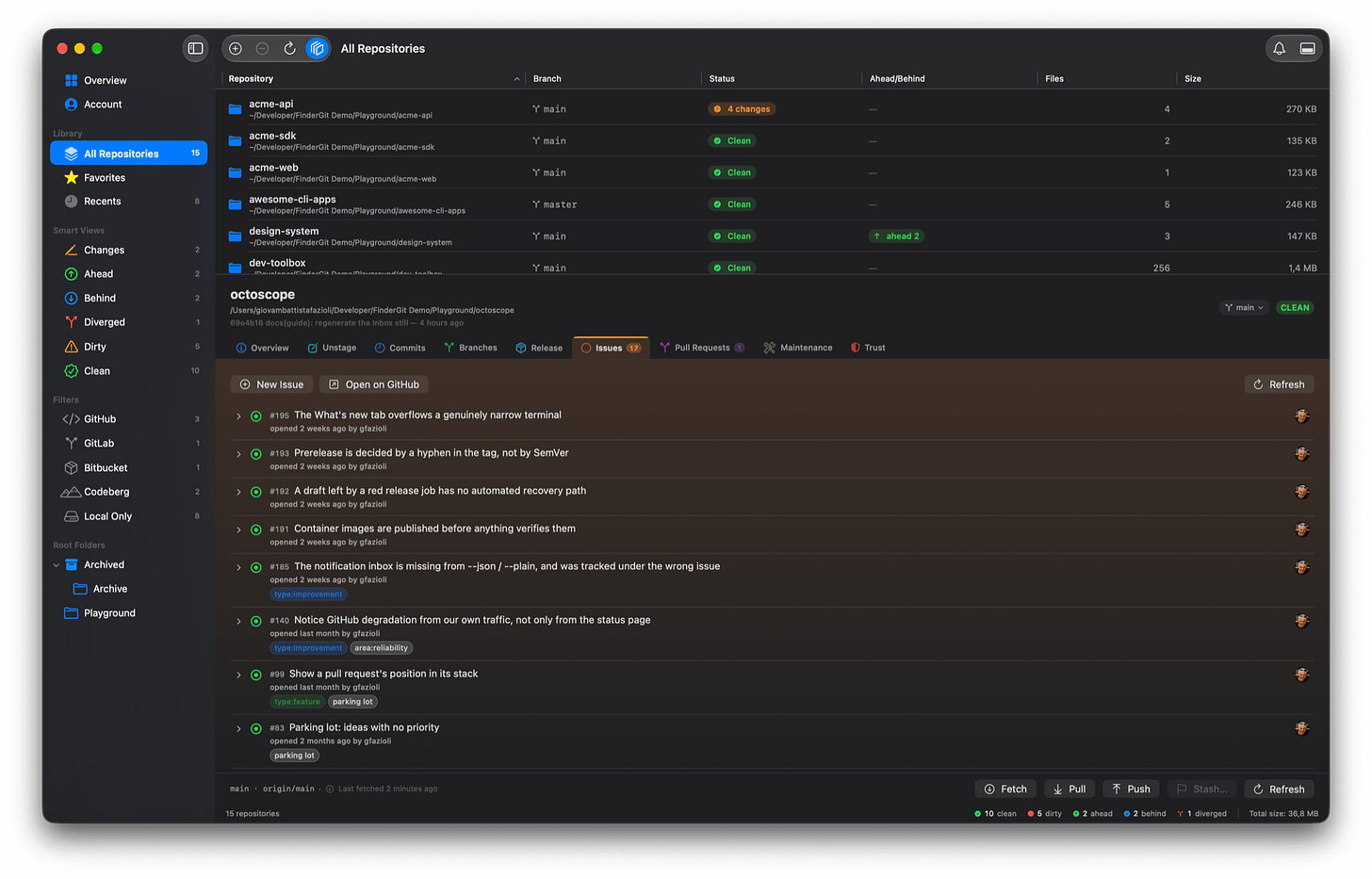
Task: Click the 'ahead 2' badge for design-system
Action: 896,236
